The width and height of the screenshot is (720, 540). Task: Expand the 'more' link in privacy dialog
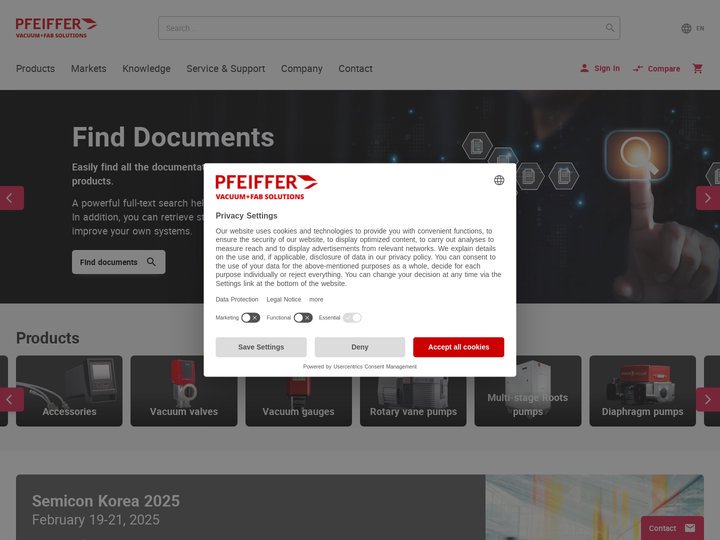point(316,299)
